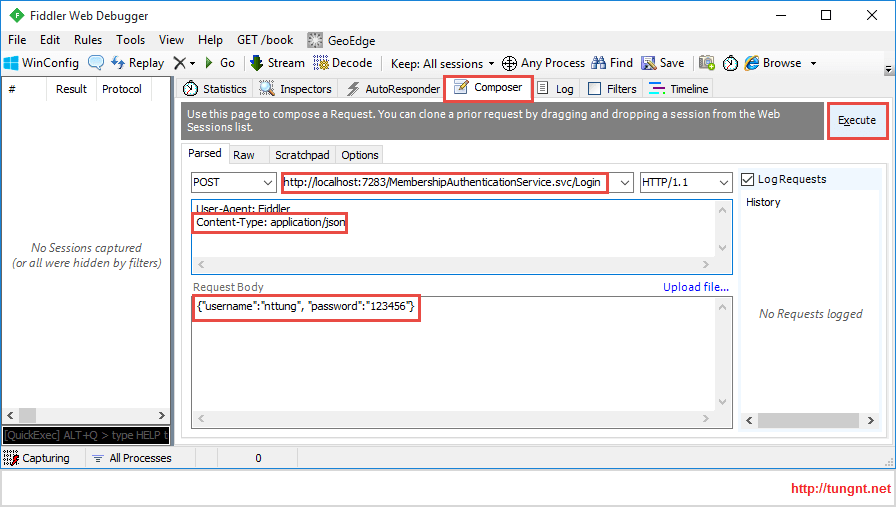Click the GET /book menu item
896x507 pixels.
point(265,40)
